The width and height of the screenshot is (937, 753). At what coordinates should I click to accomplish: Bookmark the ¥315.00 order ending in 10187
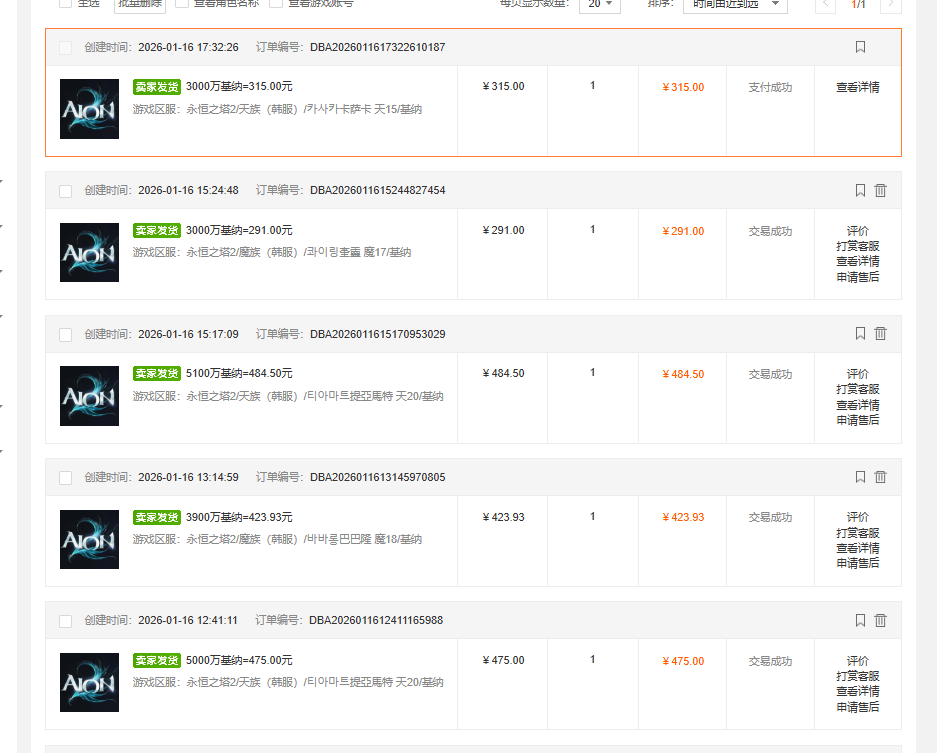(x=860, y=47)
